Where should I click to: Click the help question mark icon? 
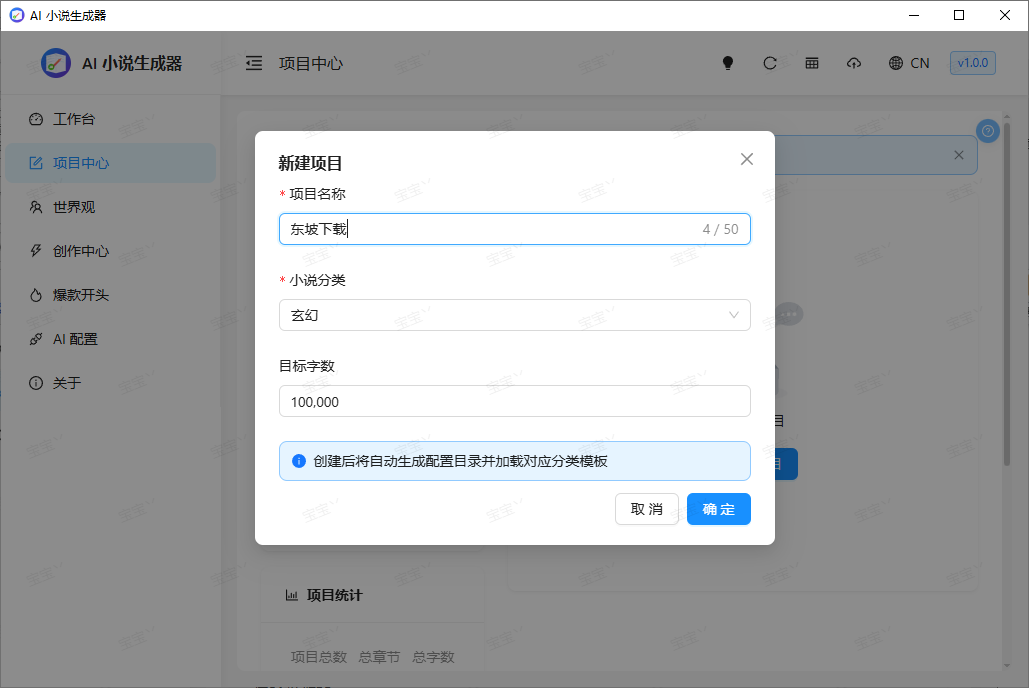987,130
